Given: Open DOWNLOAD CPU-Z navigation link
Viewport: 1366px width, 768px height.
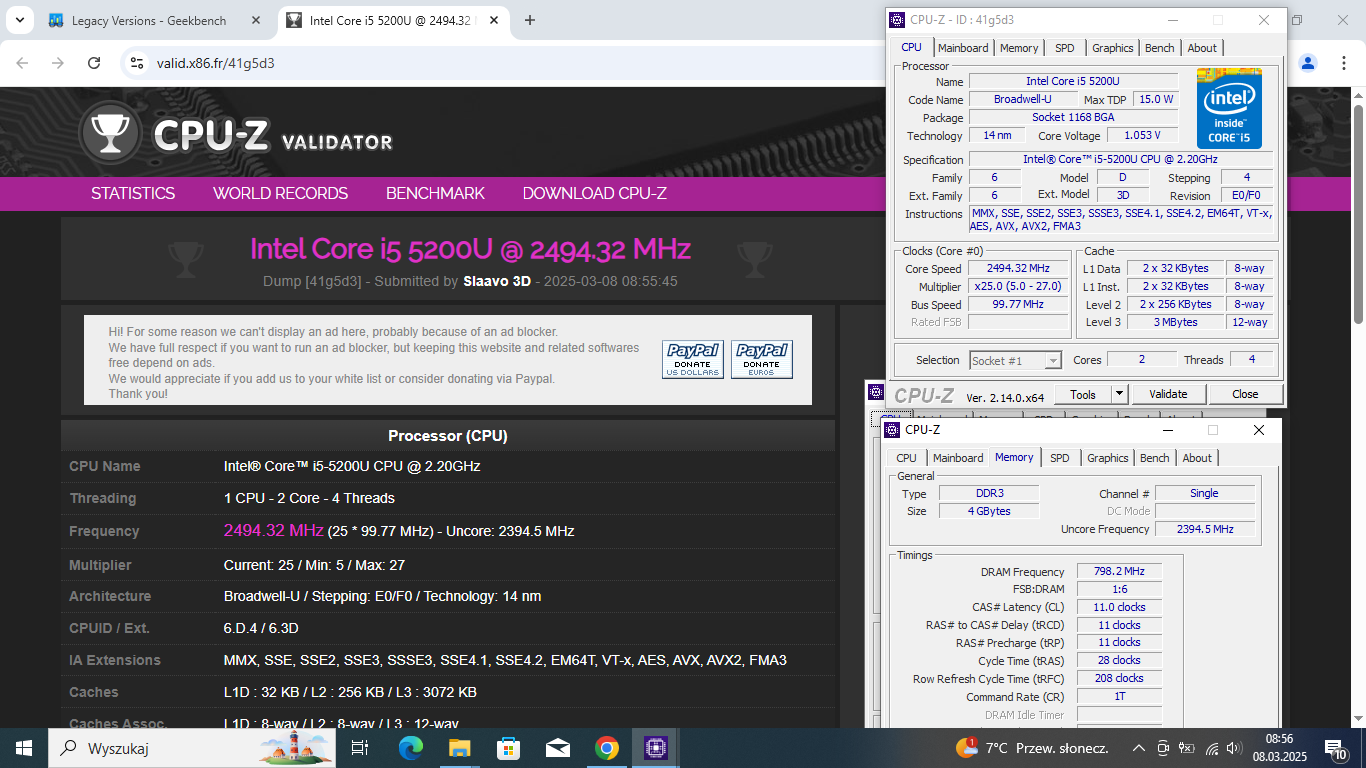Looking at the screenshot, I should click(x=595, y=194).
